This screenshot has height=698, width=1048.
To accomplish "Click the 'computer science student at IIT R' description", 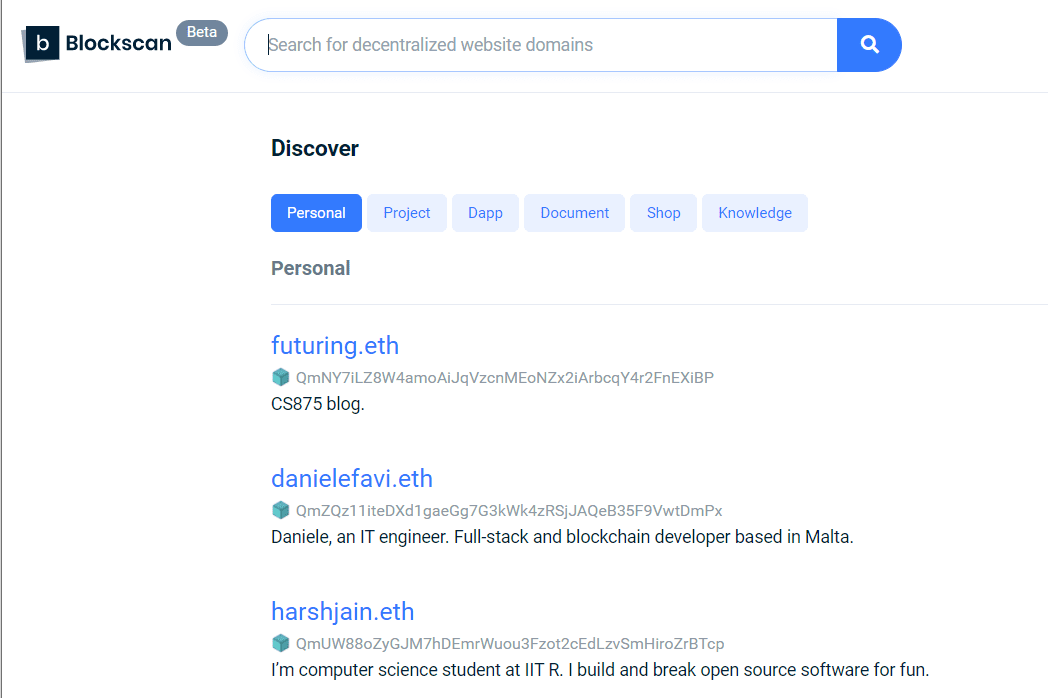I will point(600,670).
